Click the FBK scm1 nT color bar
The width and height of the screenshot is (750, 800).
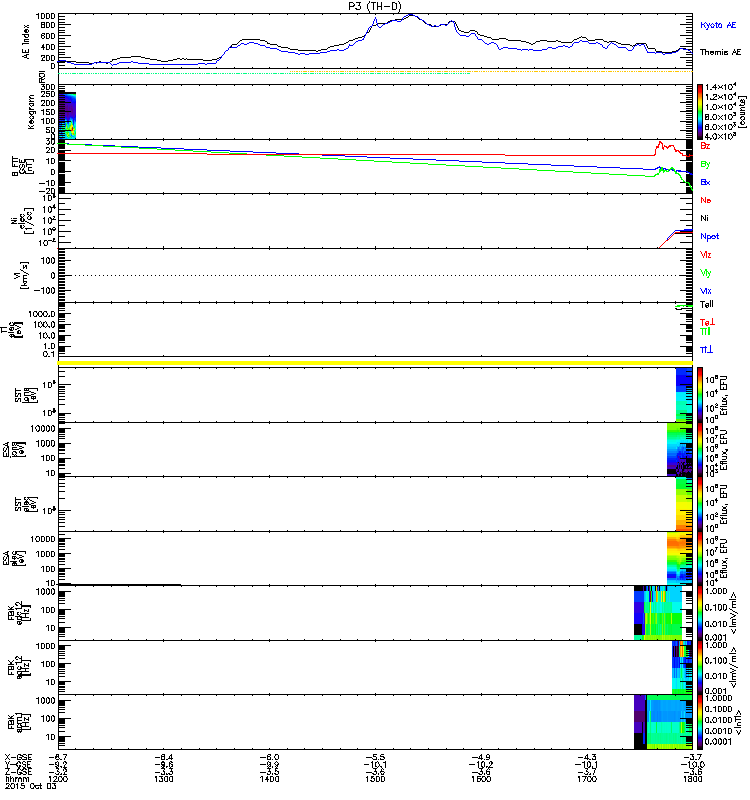[700, 721]
